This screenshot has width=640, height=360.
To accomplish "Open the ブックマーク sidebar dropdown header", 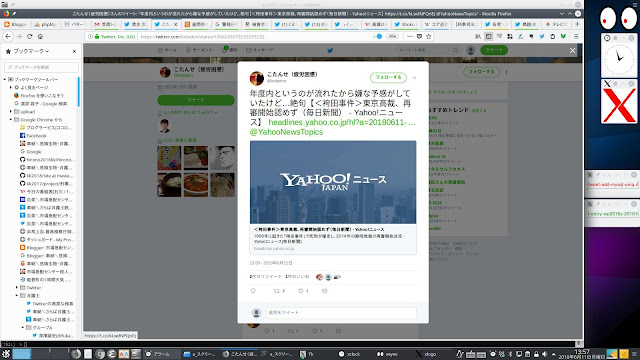I will (x=27, y=51).
